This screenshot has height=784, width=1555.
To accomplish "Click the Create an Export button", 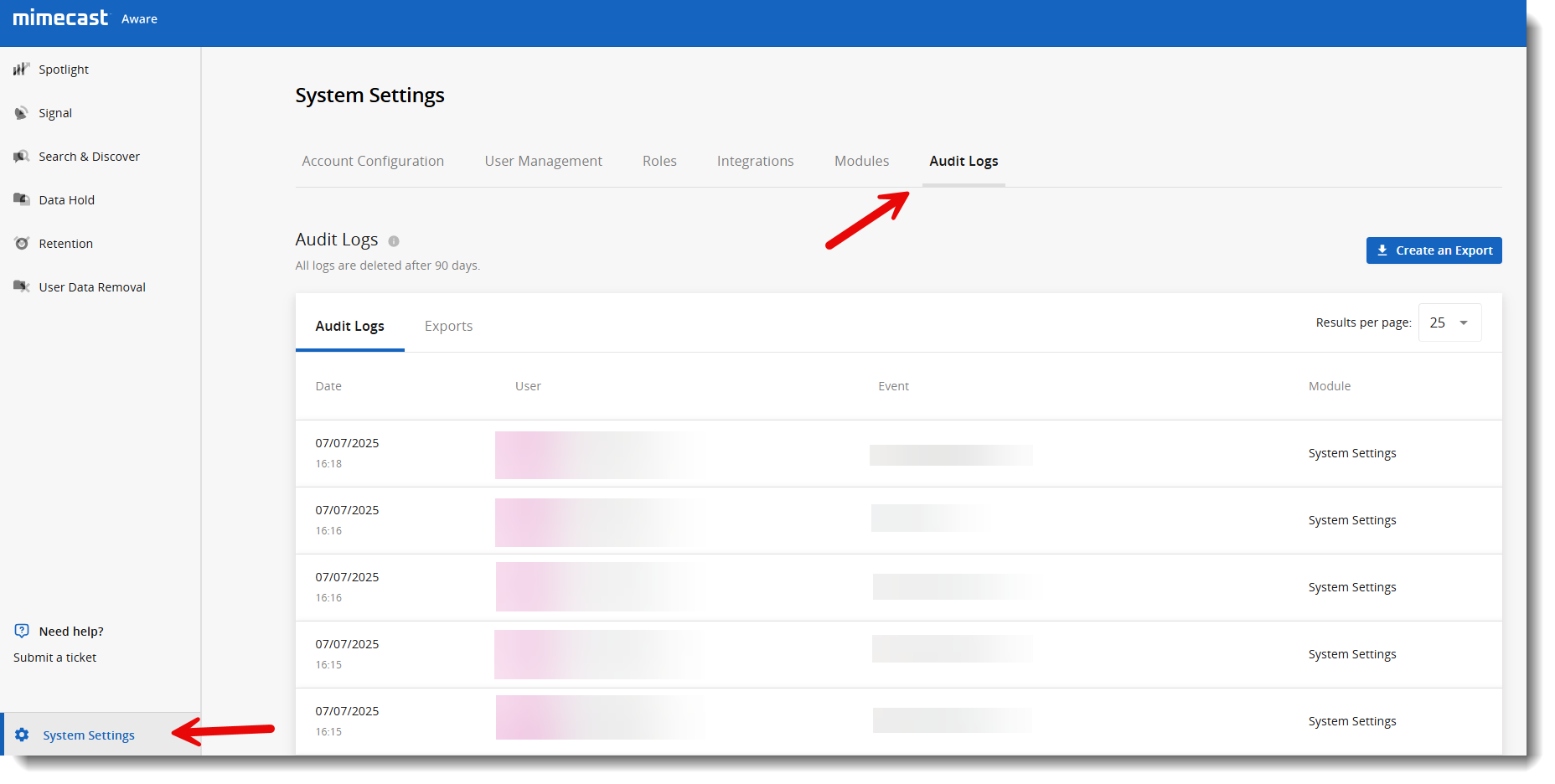I will (x=1434, y=250).
